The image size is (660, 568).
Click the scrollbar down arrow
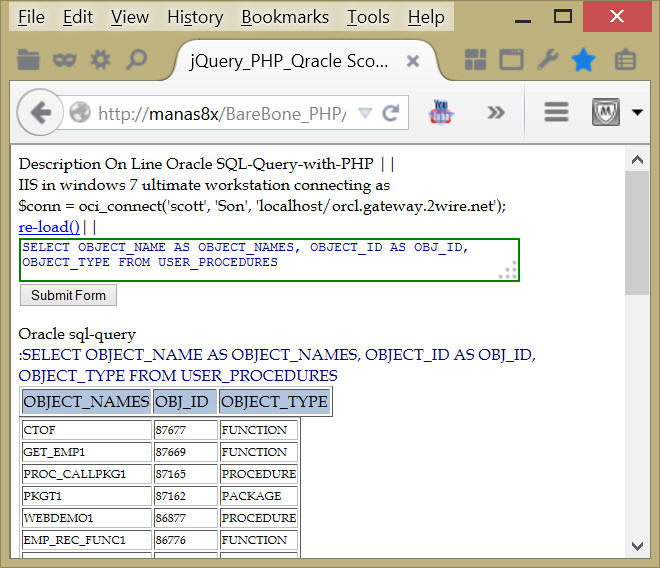[x=637, y=546]
